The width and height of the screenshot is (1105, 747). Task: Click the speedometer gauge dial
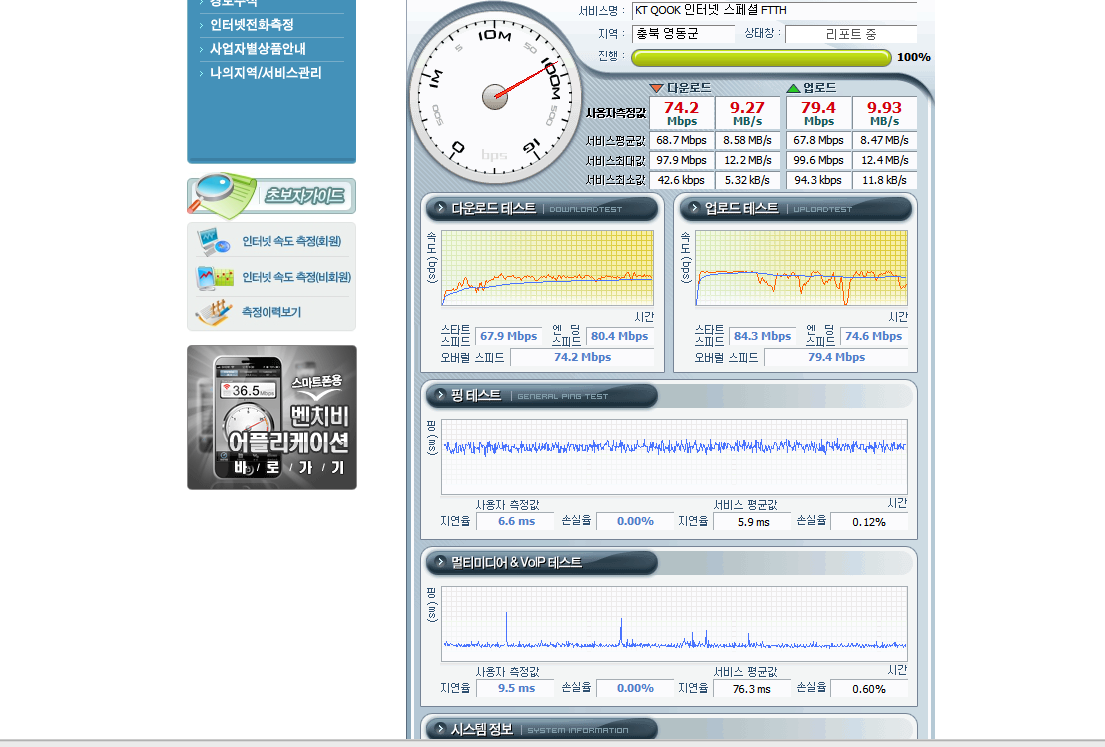[x=495, y=97]
